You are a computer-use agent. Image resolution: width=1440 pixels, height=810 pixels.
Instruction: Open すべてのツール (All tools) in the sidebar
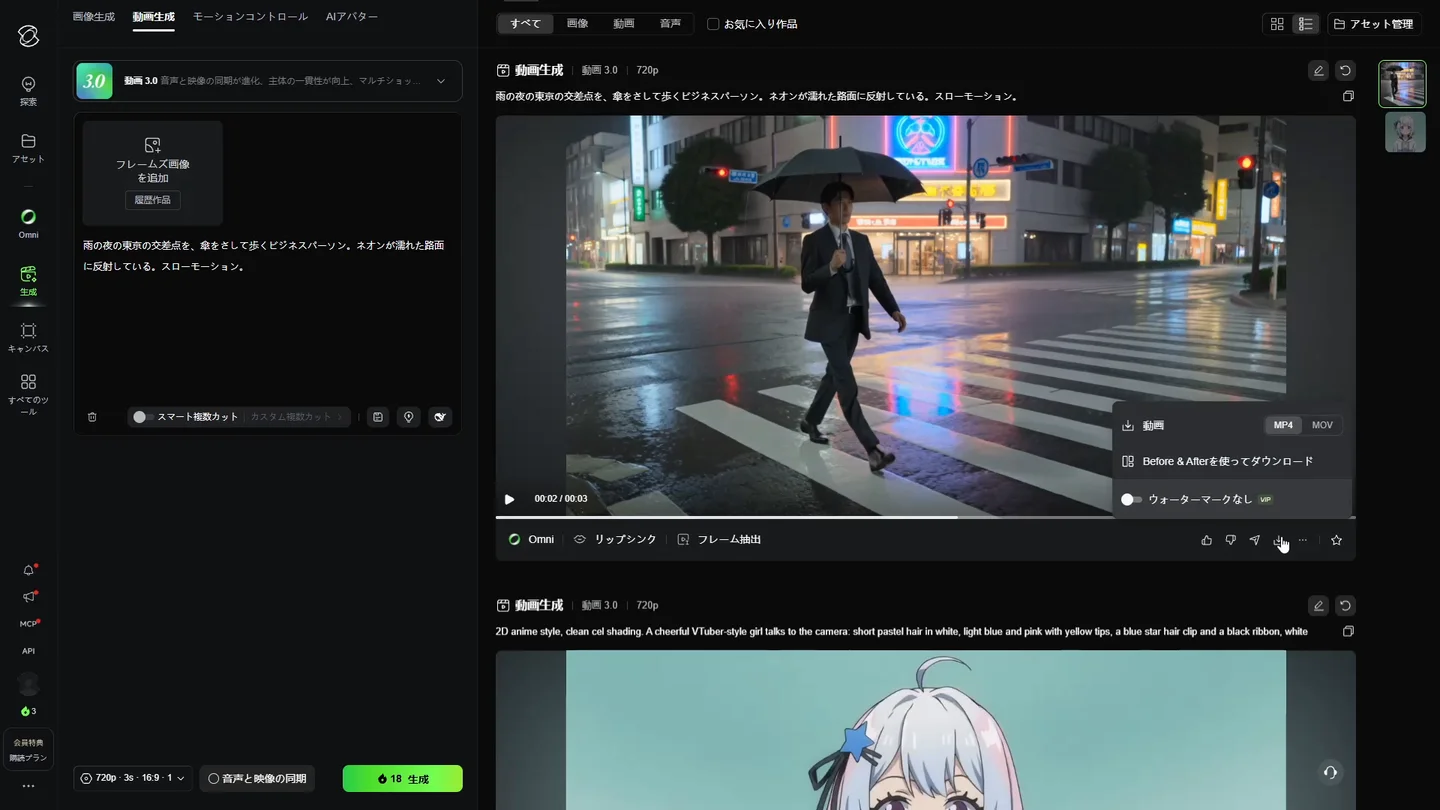tap(28, 395)
